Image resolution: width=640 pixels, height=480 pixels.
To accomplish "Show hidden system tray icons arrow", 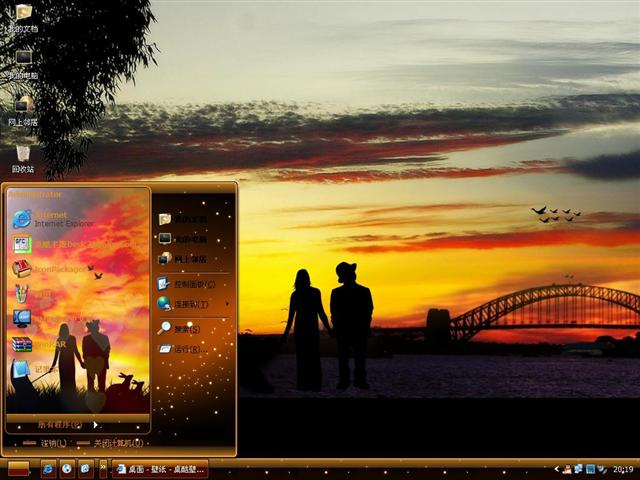I will [556, 468].
